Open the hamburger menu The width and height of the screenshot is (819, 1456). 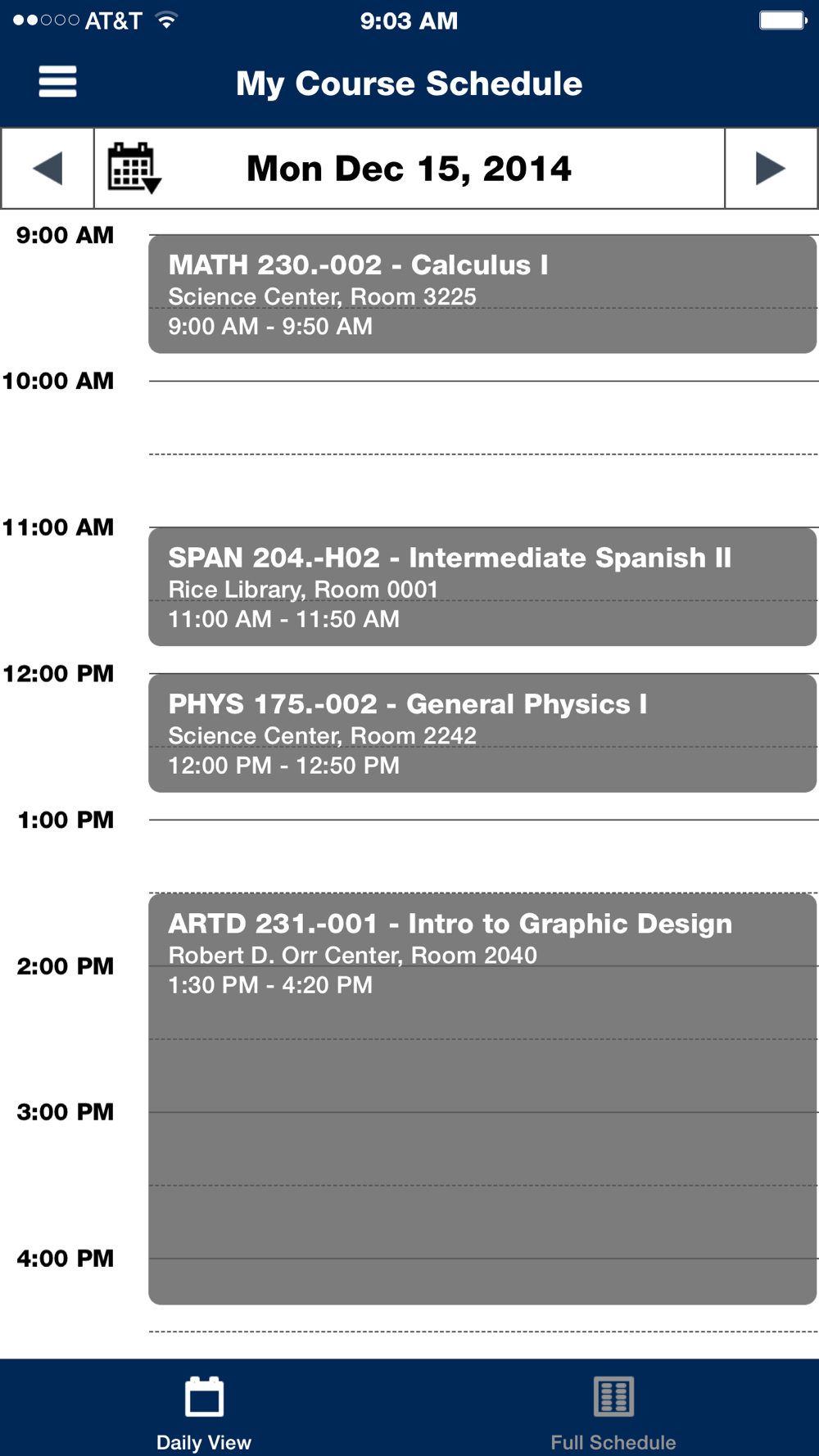[57, 82]
